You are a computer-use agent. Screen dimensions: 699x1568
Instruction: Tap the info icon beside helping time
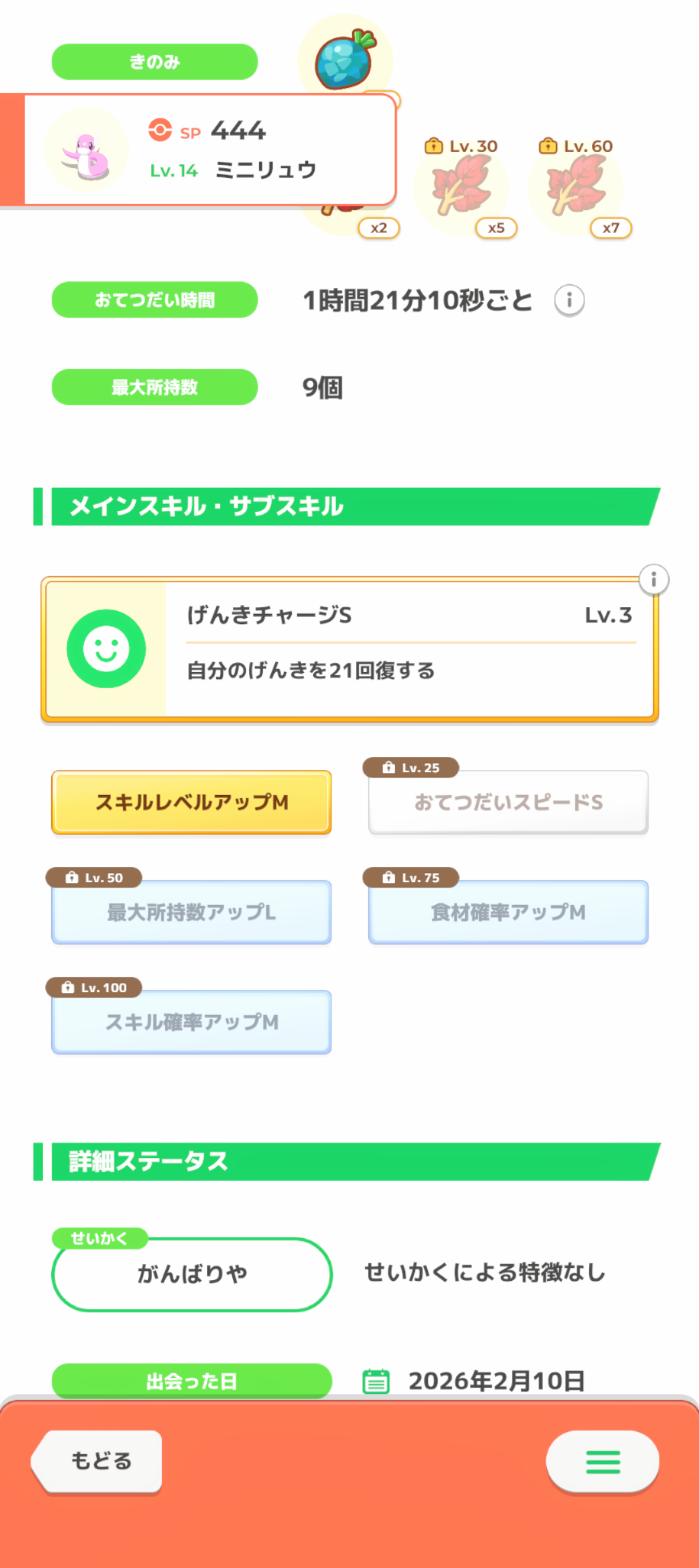[569, 301]
